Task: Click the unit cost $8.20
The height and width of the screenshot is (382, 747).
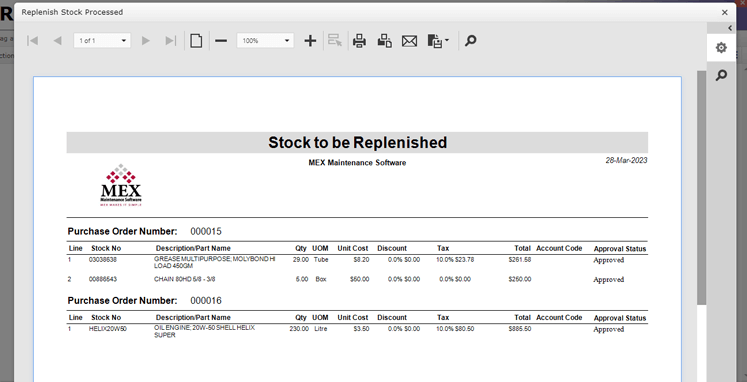Action: 361,260
